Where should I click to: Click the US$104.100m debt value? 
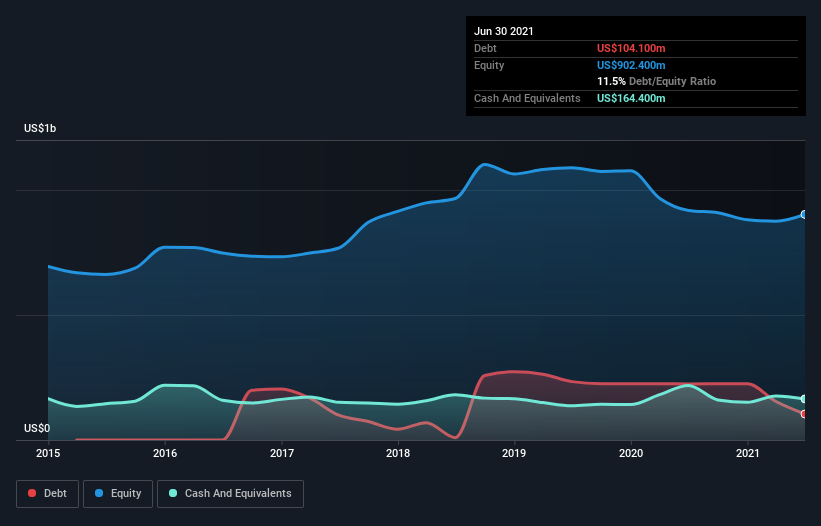[631, 48]
